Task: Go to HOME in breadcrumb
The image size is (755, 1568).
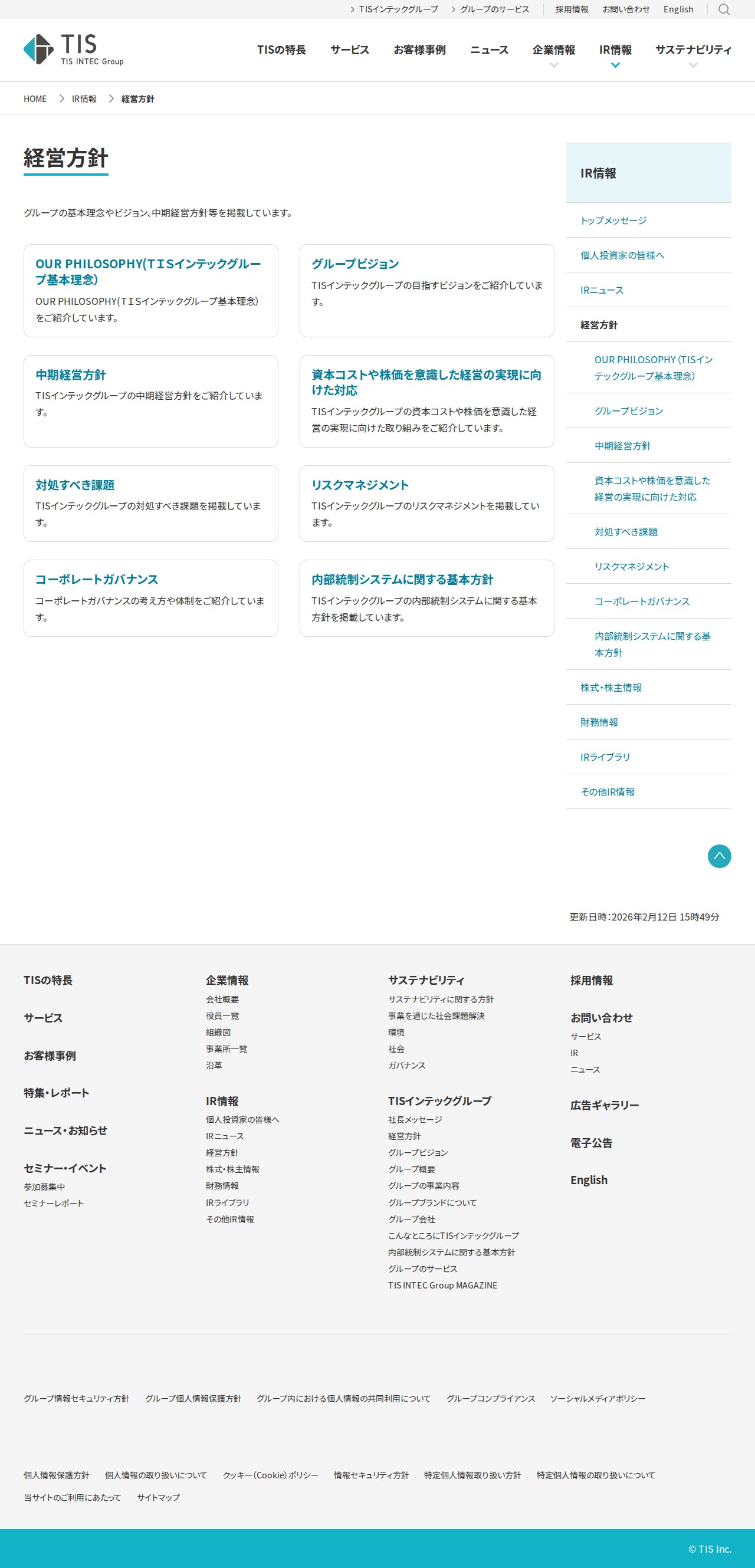Action: [x=35, y=98]
